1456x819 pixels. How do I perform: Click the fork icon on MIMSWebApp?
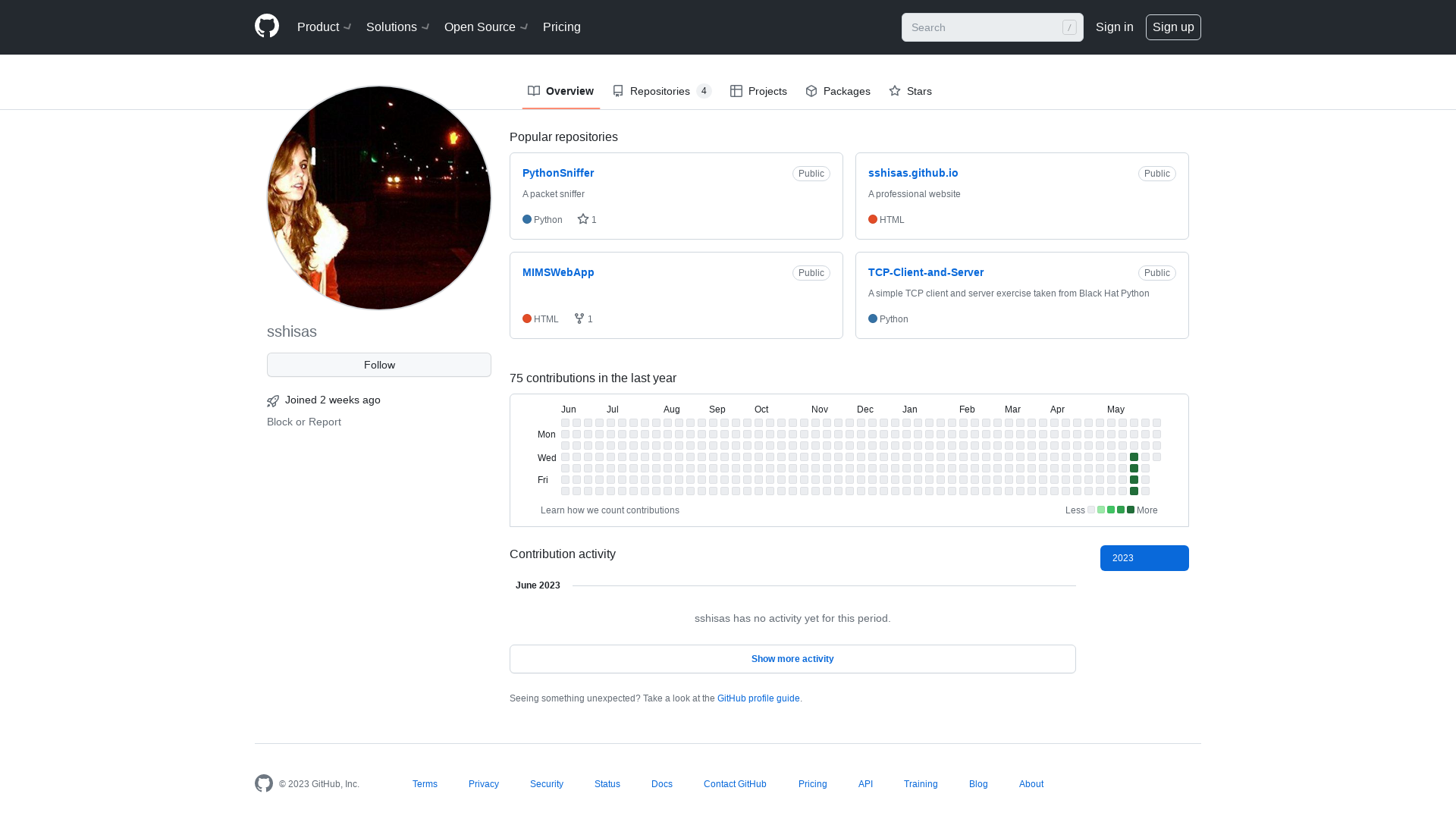579,318
